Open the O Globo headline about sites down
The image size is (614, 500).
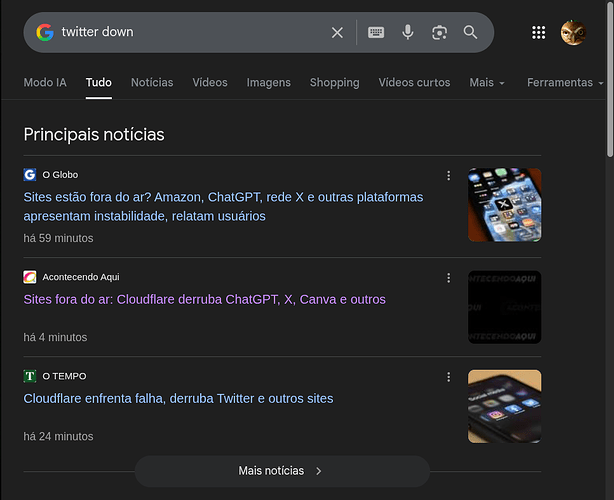223,206
